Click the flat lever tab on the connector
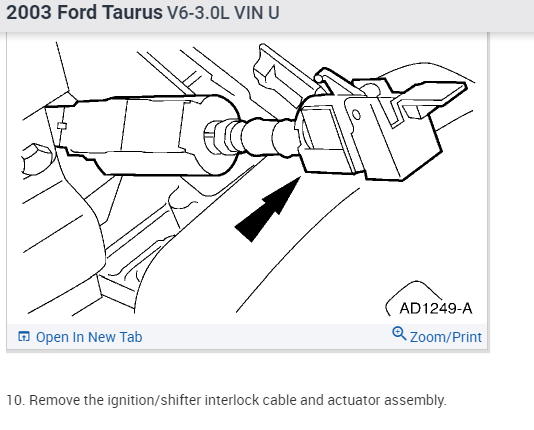The image size is (534, 430). point(432,97)
